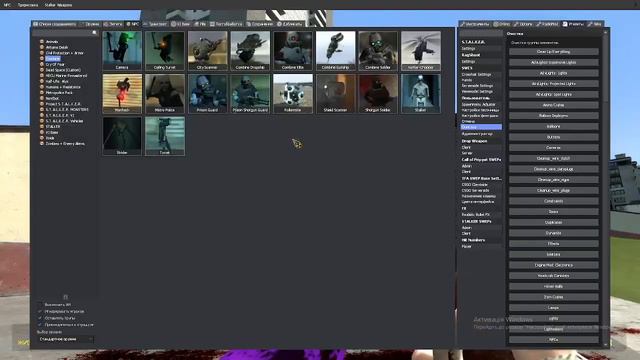Click the 'Emitters' cleanup button
This screenshot has height=360, width=640.
[553, 254]
